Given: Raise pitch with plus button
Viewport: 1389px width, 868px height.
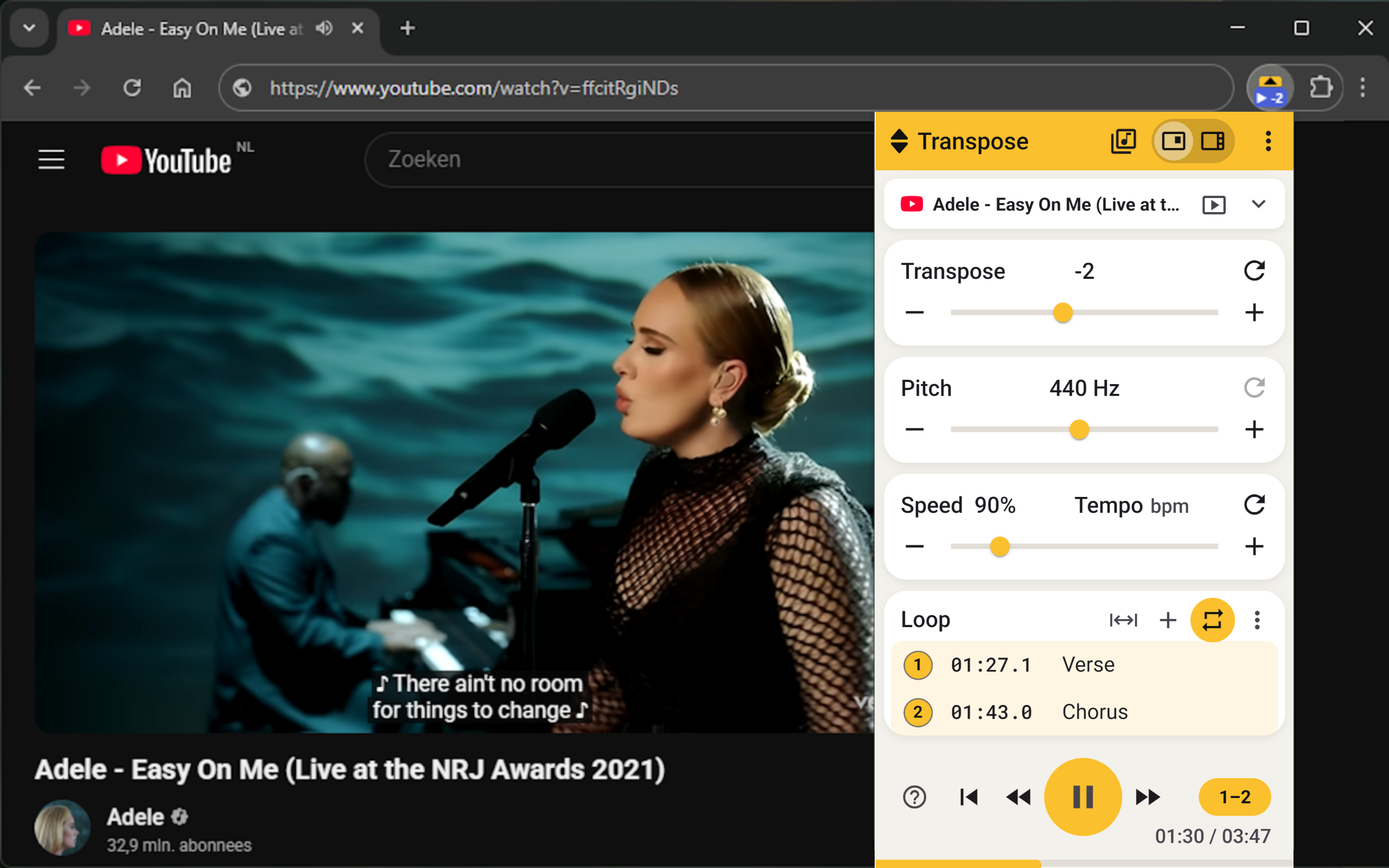Looking at the screenshot, I should tap(1254, 430).
